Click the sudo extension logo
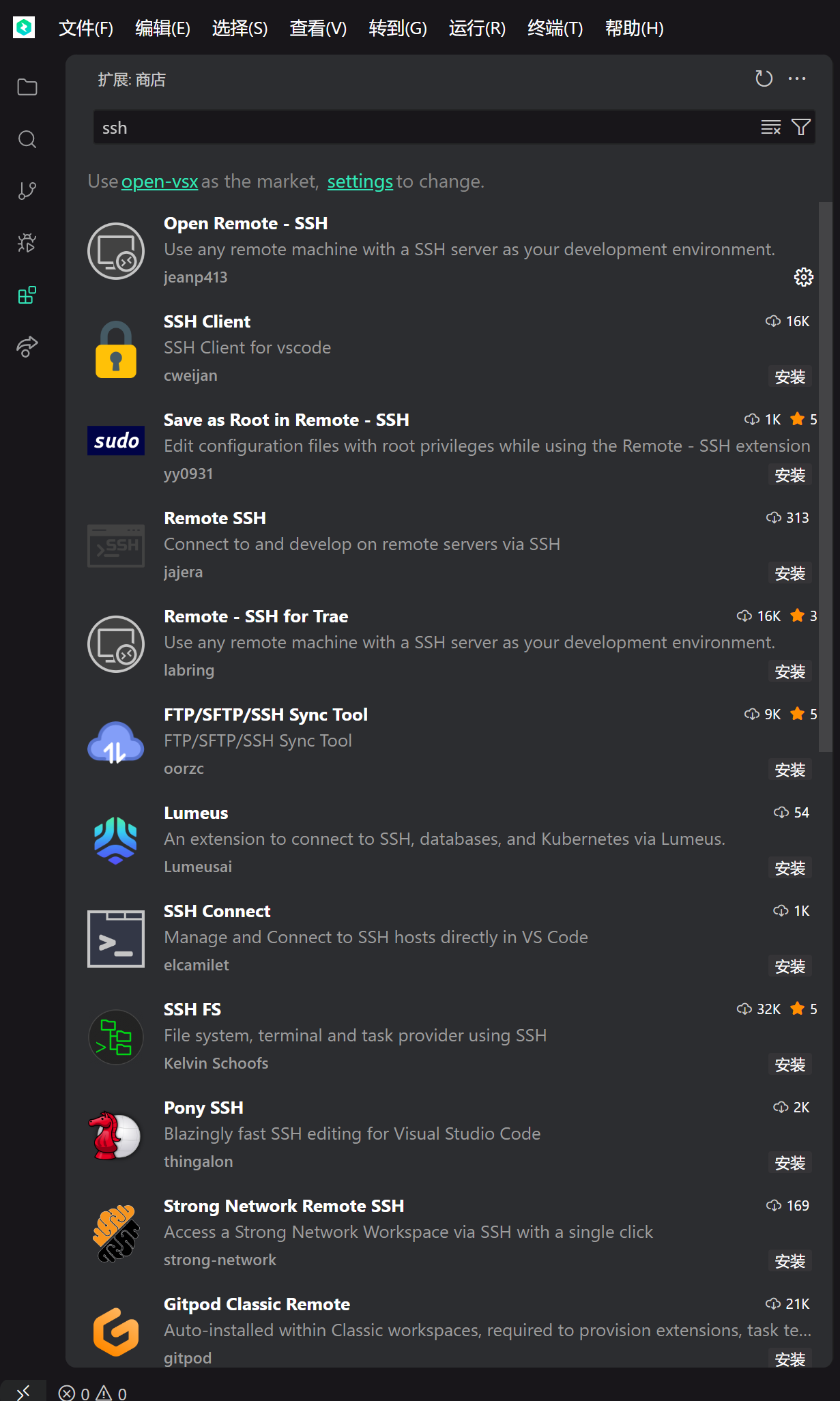The height and width of the screenshot is (1401, 840). 116,441
